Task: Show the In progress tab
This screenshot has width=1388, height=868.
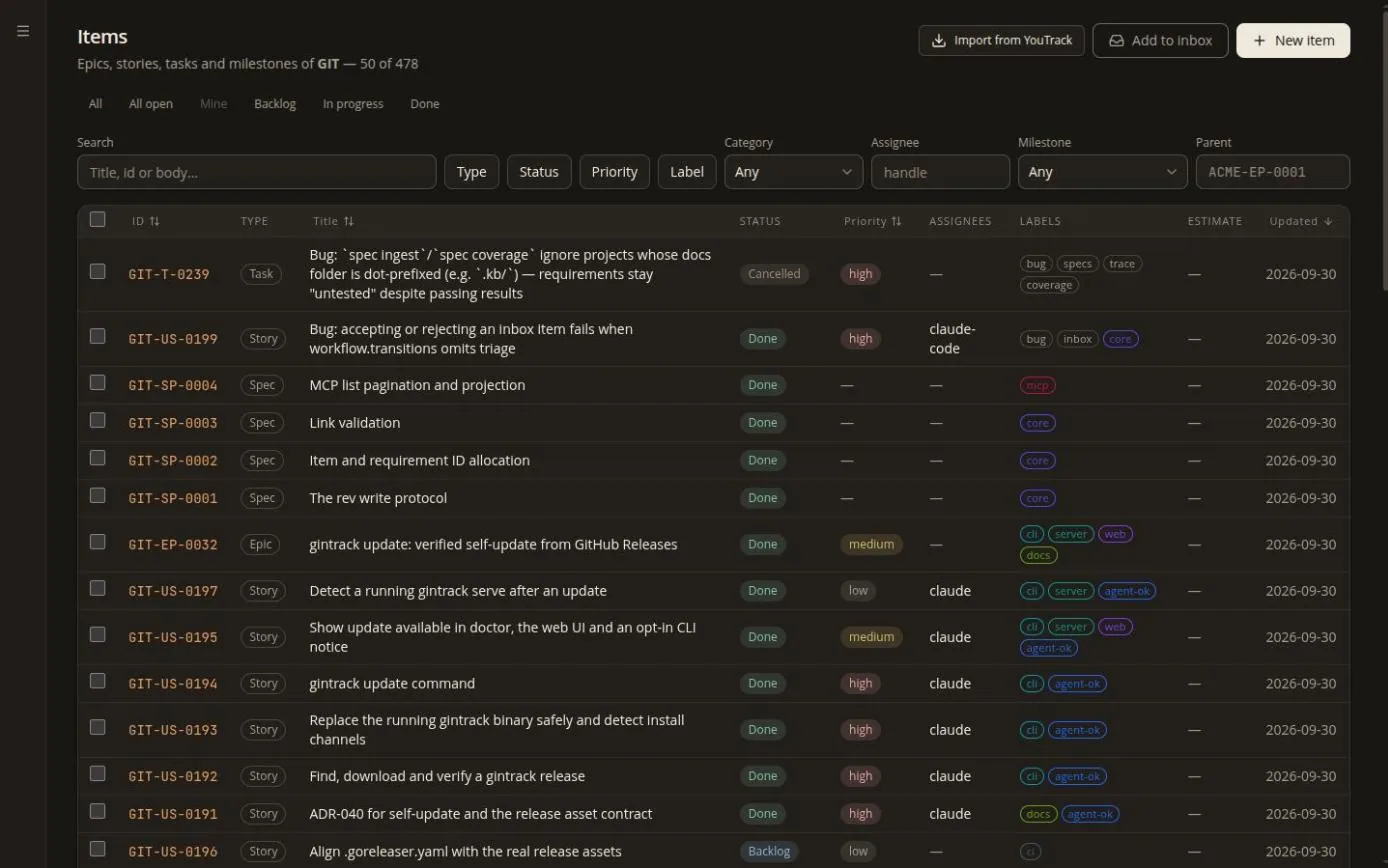Action: coord(353,104)
